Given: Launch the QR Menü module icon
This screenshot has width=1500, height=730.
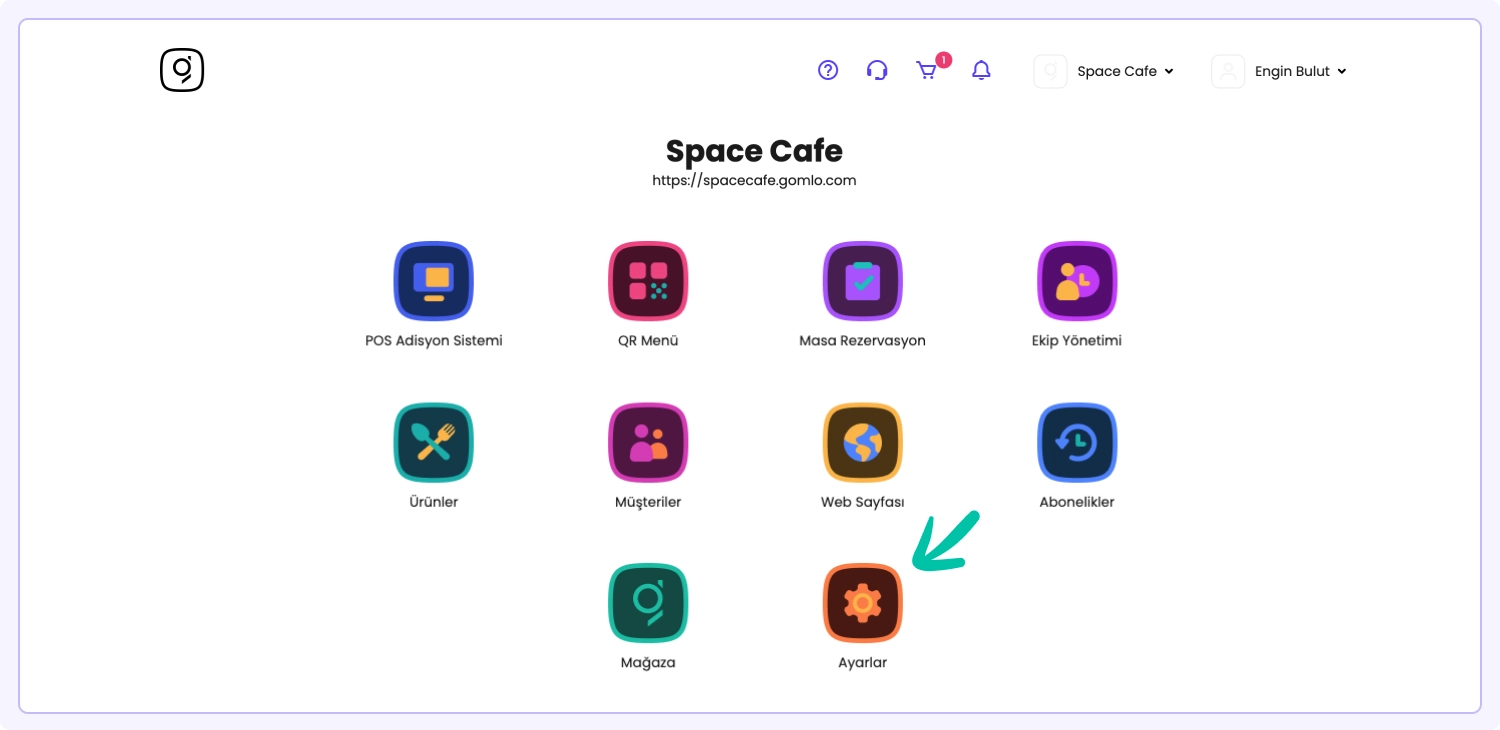Looking at the screenshot, I should [648, 281].
